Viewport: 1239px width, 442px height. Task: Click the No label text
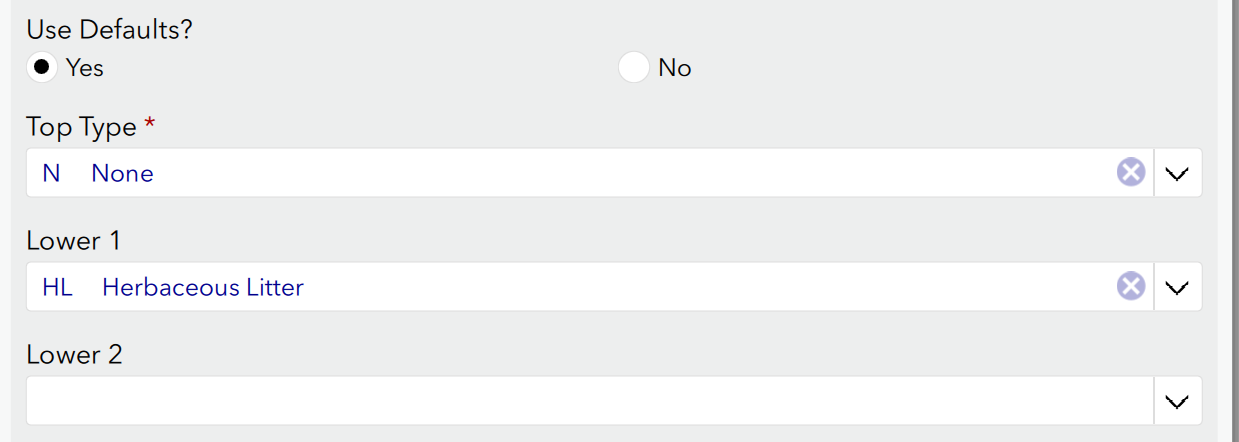pos(675,68)
